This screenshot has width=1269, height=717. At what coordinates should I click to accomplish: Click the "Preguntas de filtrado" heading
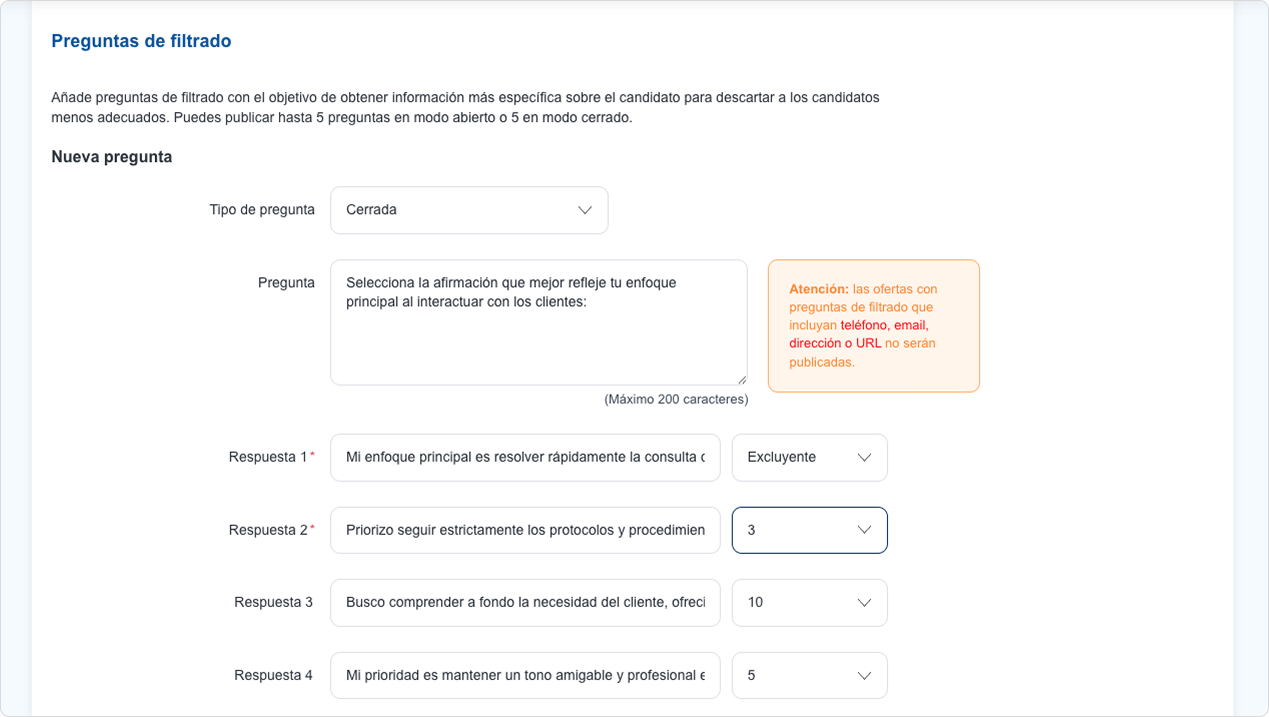coord(141,41)
